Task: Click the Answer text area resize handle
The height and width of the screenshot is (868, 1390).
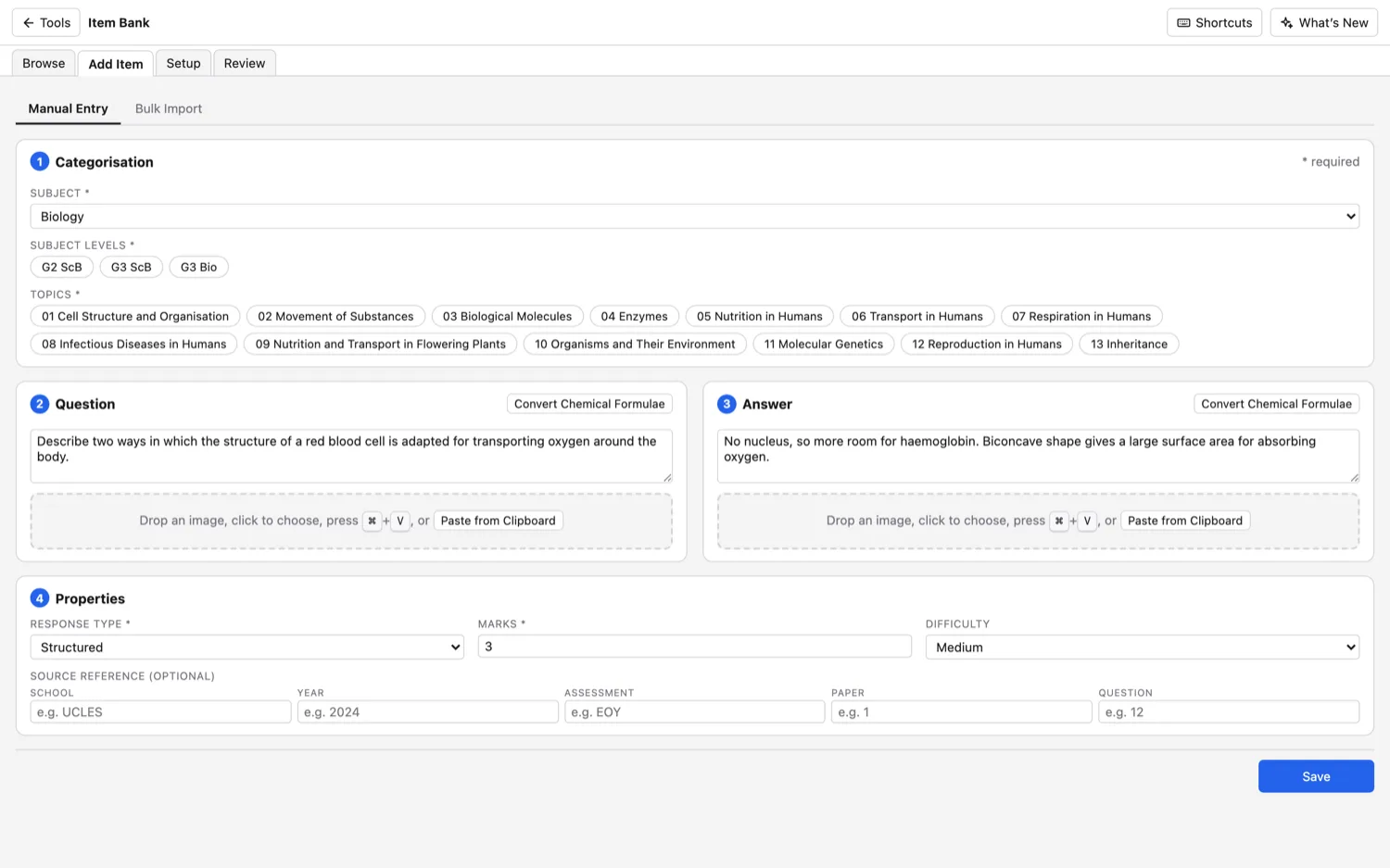Action: 1354,477
